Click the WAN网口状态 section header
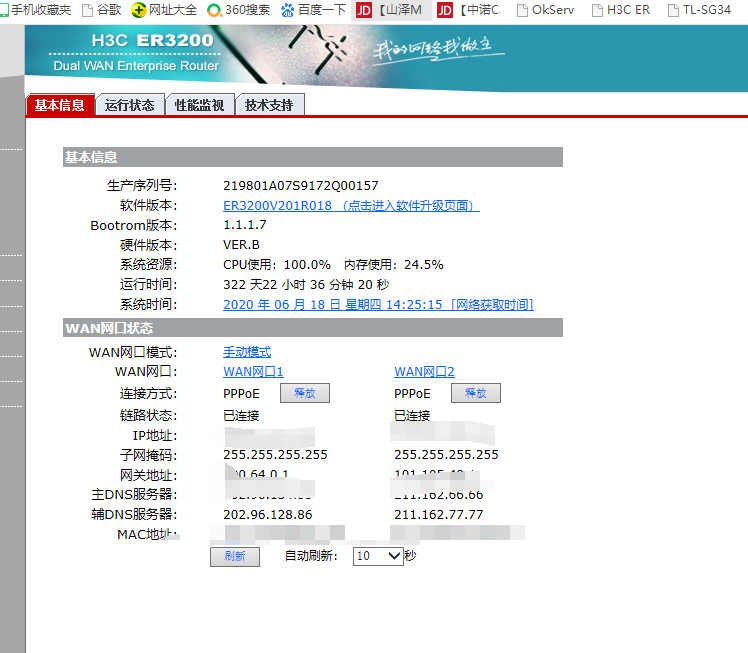Screen dimensions: 748x653 click(313, 328)
